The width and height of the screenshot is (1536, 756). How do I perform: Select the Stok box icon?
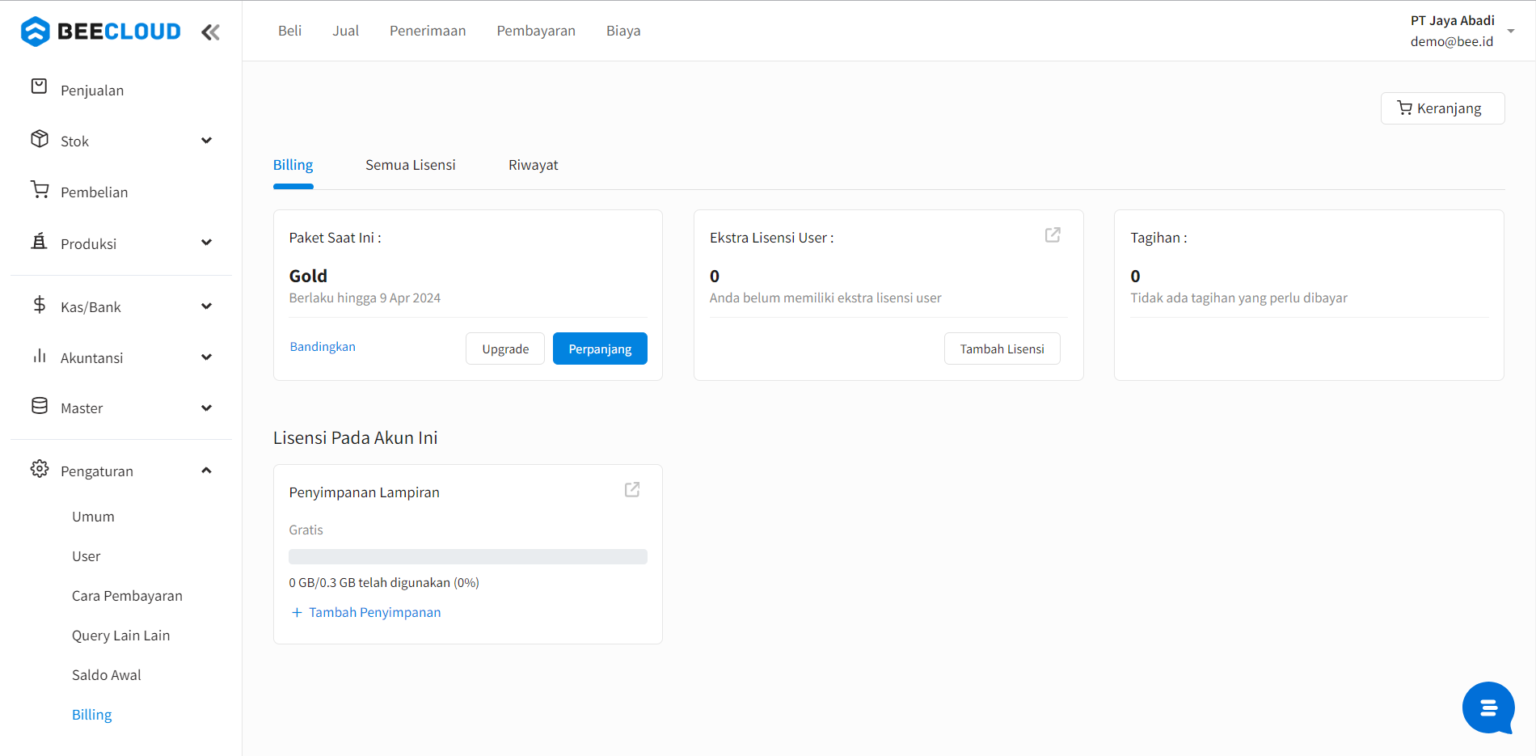[39, 140]
